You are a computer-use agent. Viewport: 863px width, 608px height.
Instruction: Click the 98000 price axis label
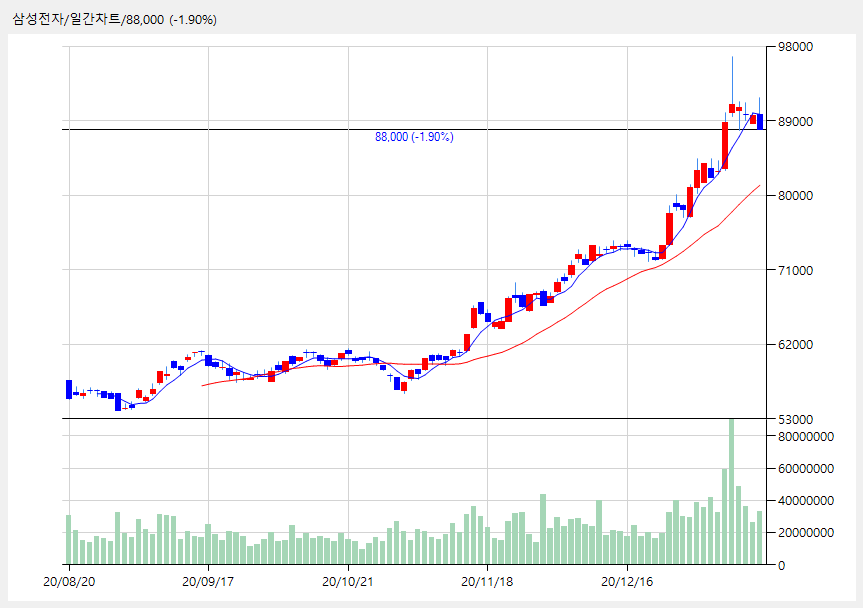click(796, 47)
